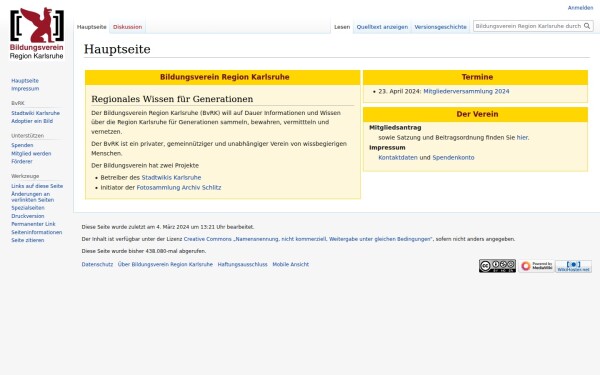600x375 pixels.
Task: Click the 'hier' link under Mitgliedsantrag
Action: pyautogui.click(x=522, y=138)
